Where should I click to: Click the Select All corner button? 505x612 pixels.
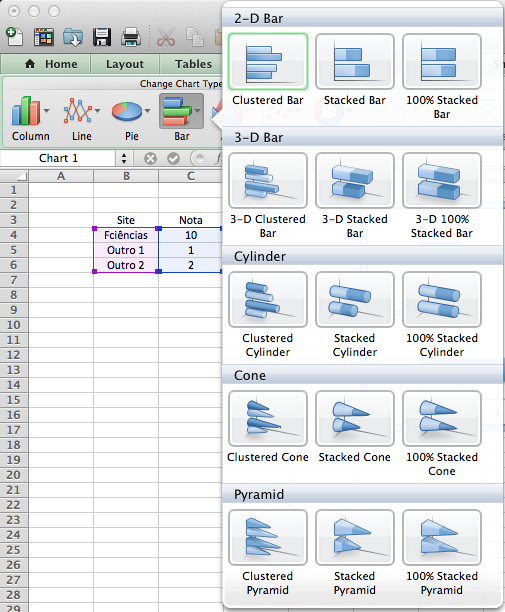point(14,176)
